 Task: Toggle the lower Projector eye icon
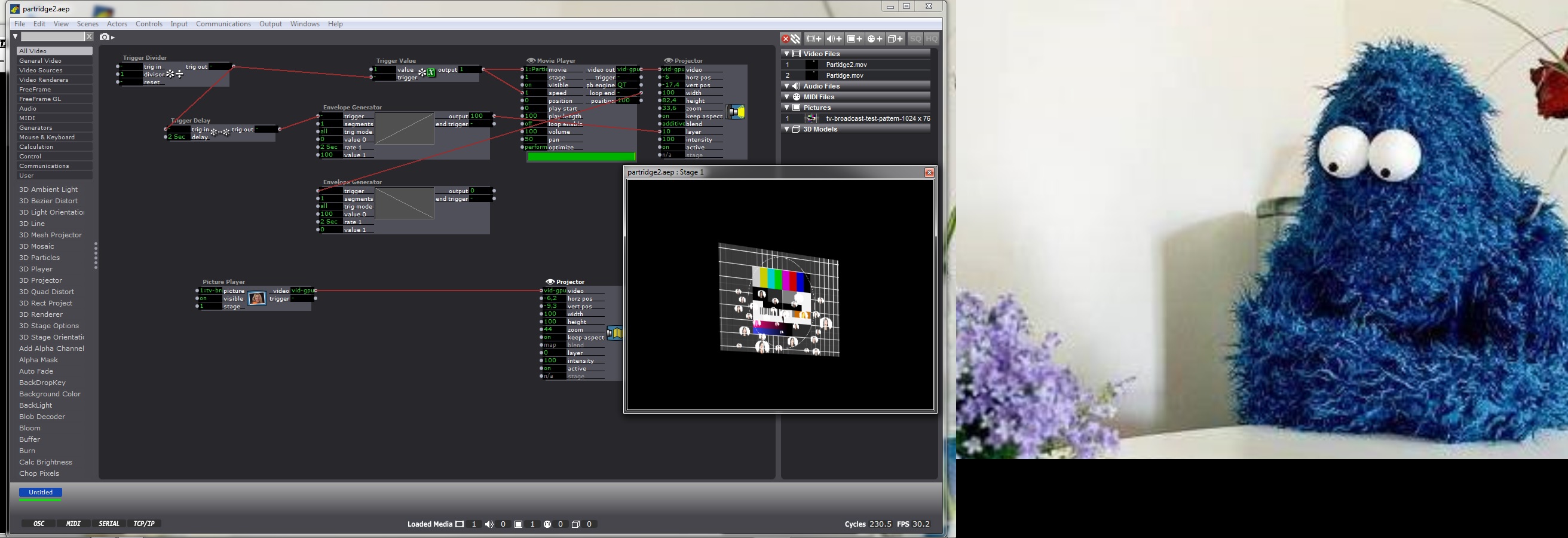pos(550,282)
